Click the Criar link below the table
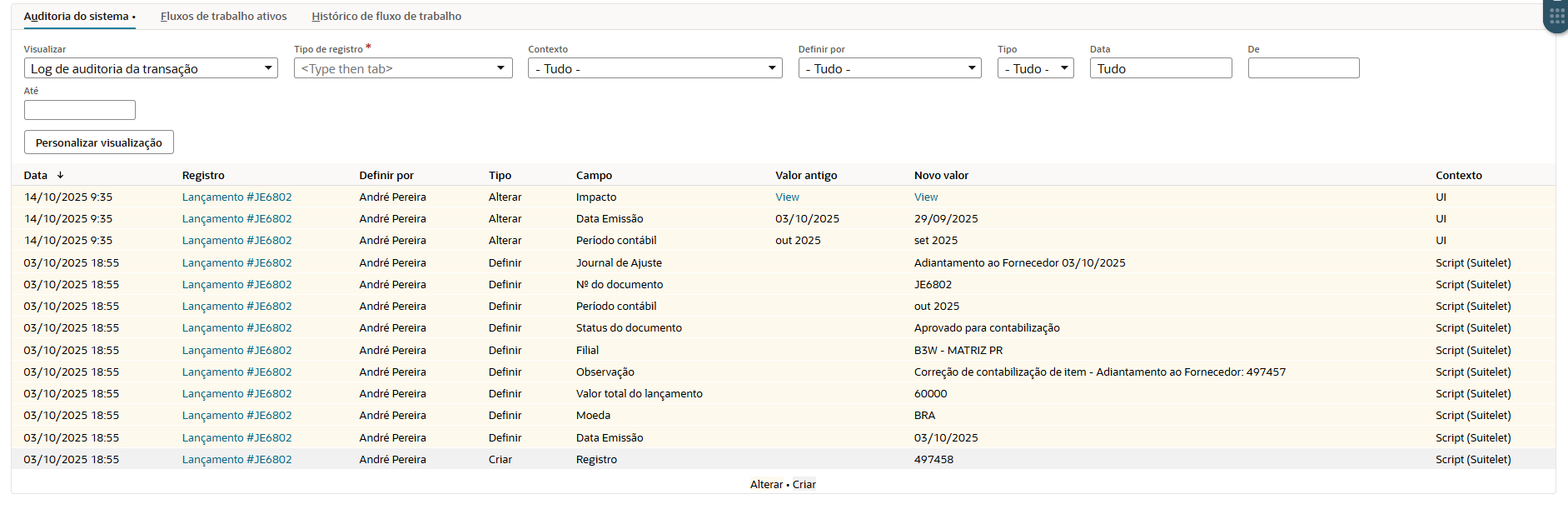Screen dimensions: 1568x514 pos(804,485)
